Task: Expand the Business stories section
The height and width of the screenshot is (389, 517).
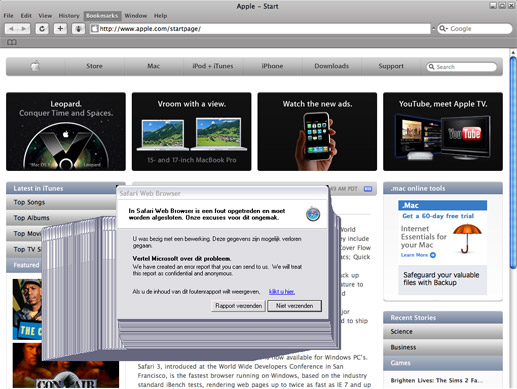Action: click(443, 347)
